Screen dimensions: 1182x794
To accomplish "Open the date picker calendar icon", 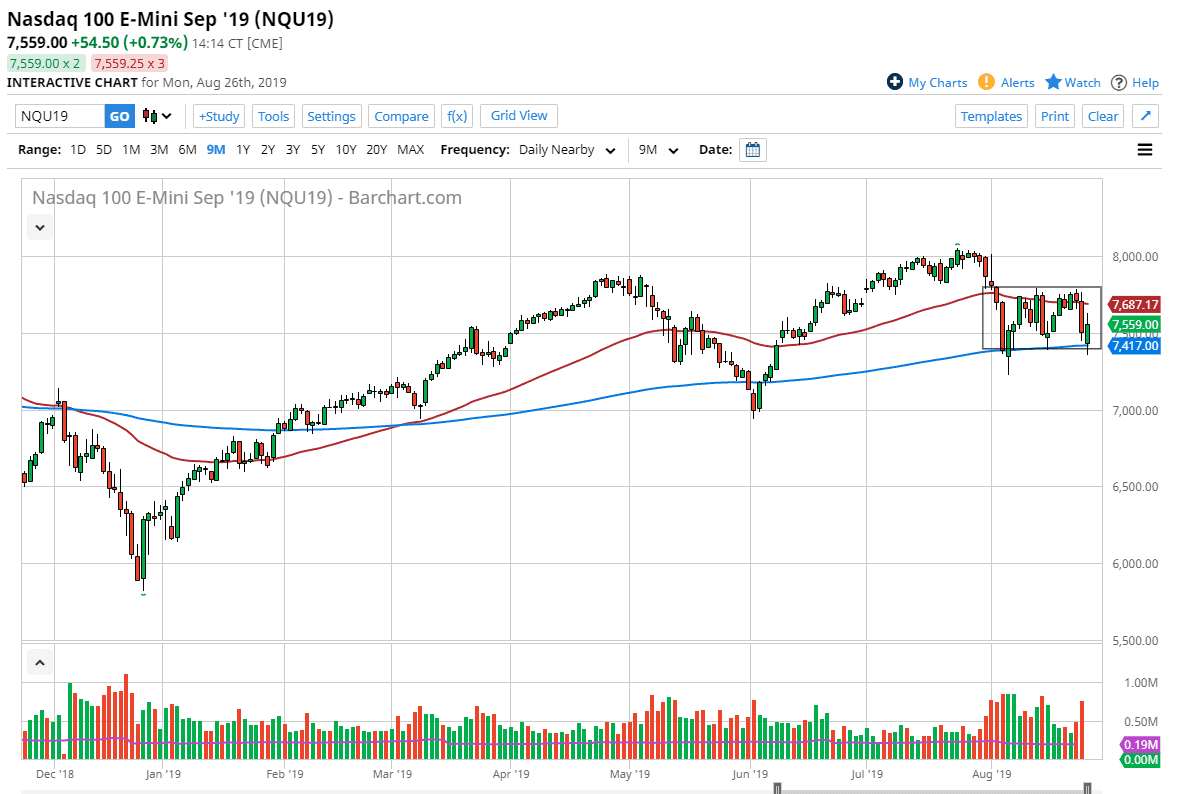I will (751, 149).
